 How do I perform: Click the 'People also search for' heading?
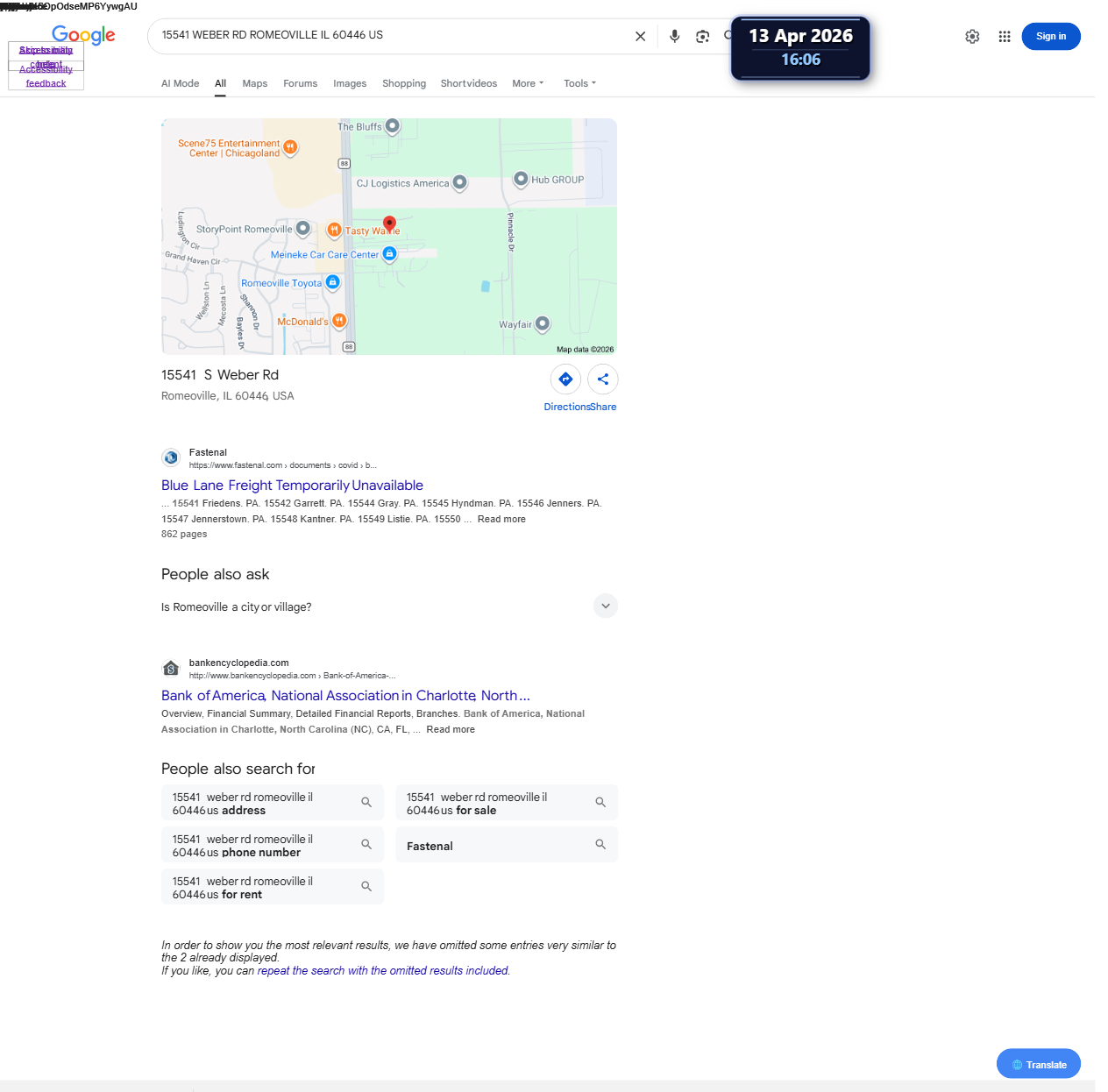238,769
